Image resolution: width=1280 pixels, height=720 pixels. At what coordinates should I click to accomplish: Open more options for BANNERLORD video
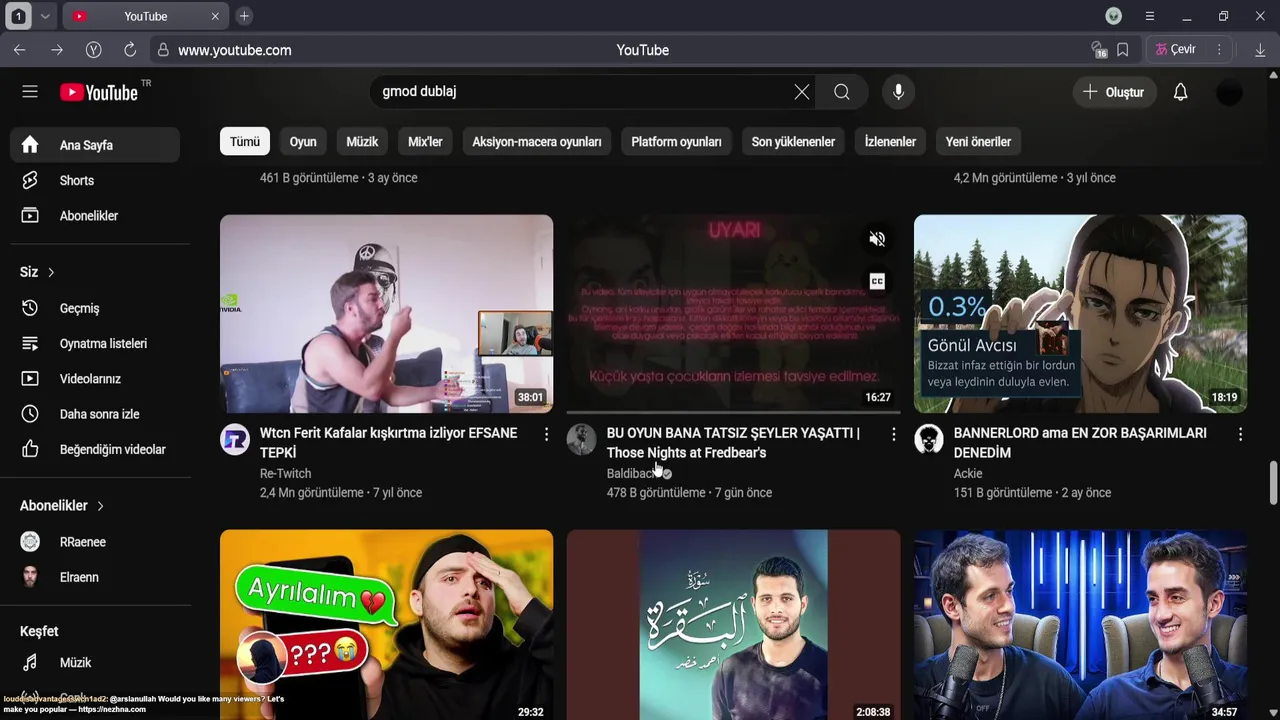(1240, 434)
